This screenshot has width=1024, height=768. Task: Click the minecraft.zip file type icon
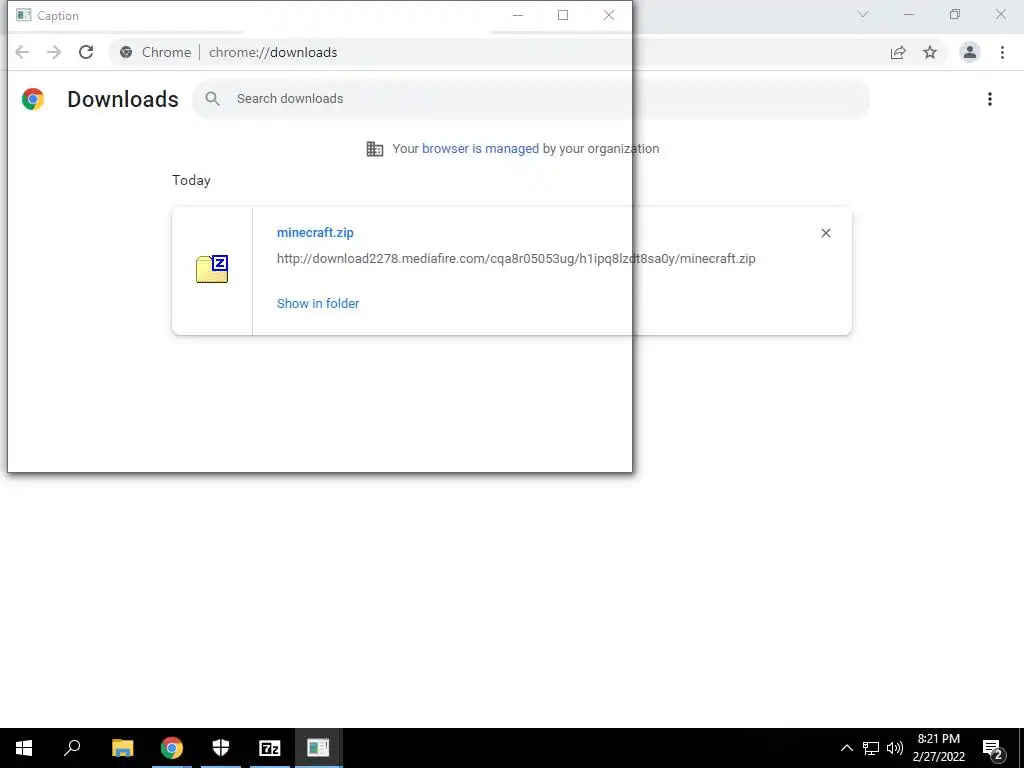(212, 269)
